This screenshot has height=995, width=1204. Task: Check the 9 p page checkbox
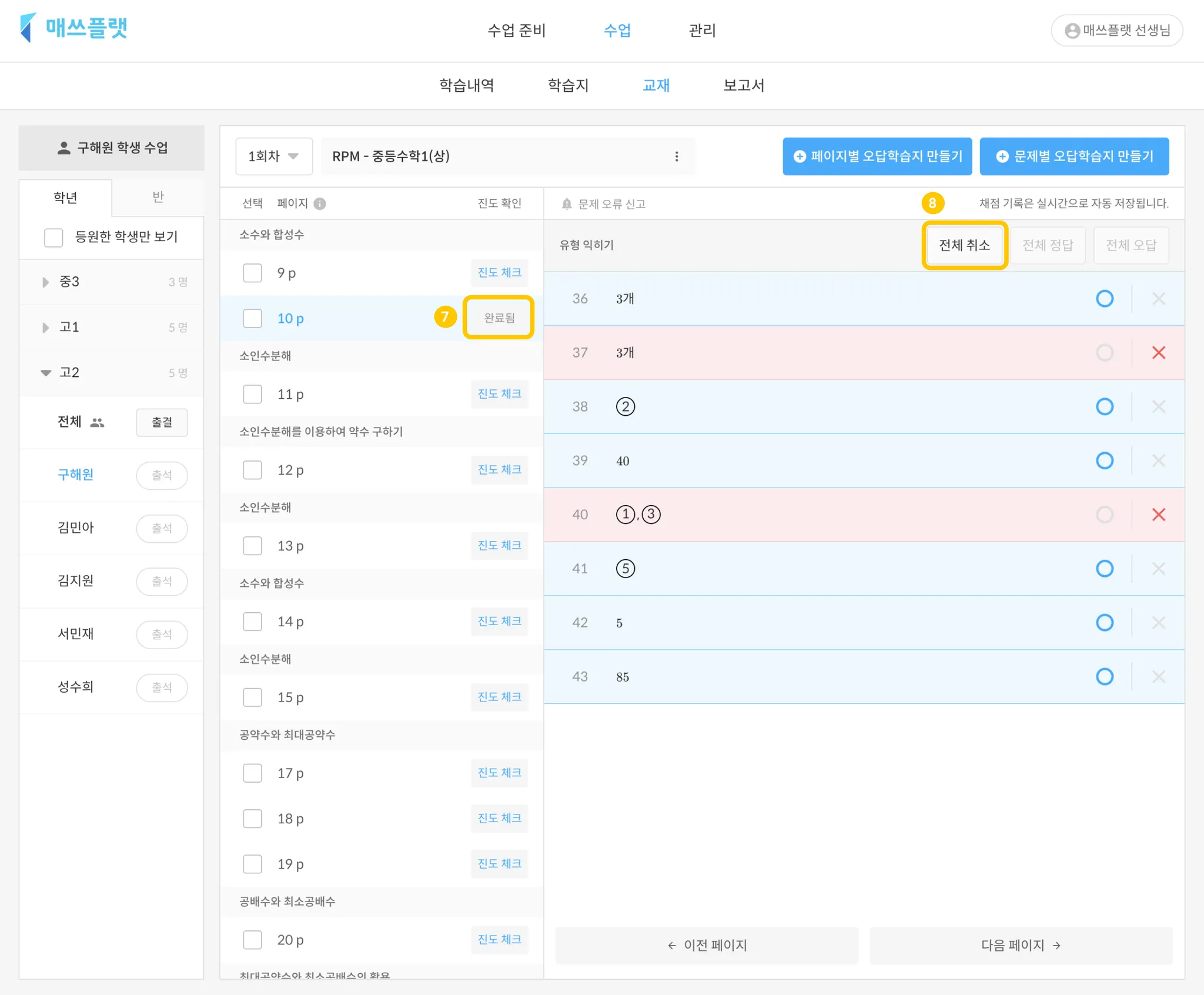[x=253, y=273]
